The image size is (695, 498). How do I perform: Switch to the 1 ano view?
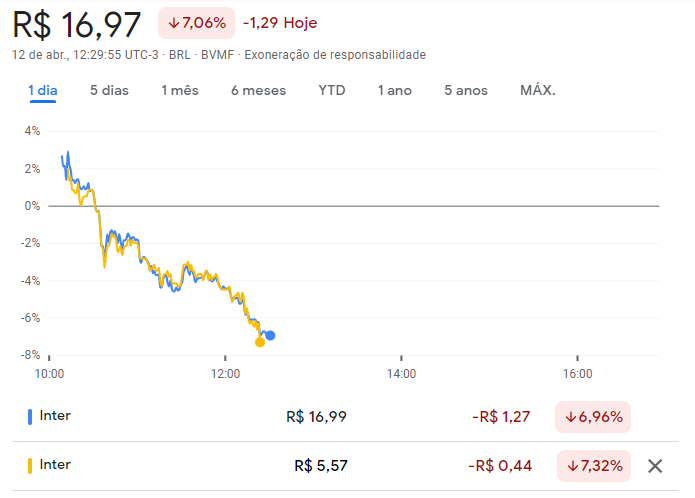tap(394, 90)
